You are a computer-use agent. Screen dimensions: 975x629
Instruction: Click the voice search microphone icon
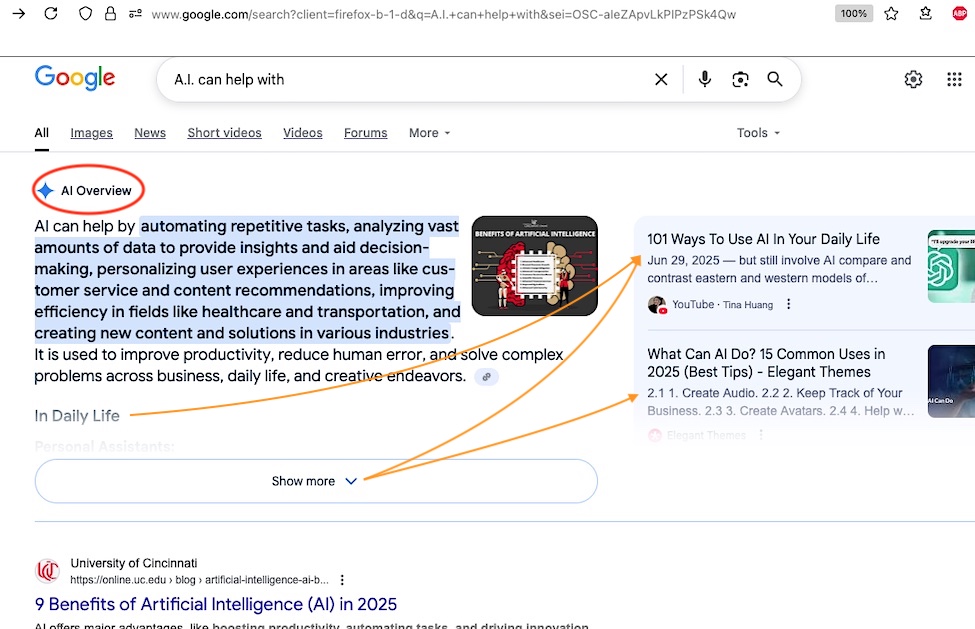pos(705,79)
